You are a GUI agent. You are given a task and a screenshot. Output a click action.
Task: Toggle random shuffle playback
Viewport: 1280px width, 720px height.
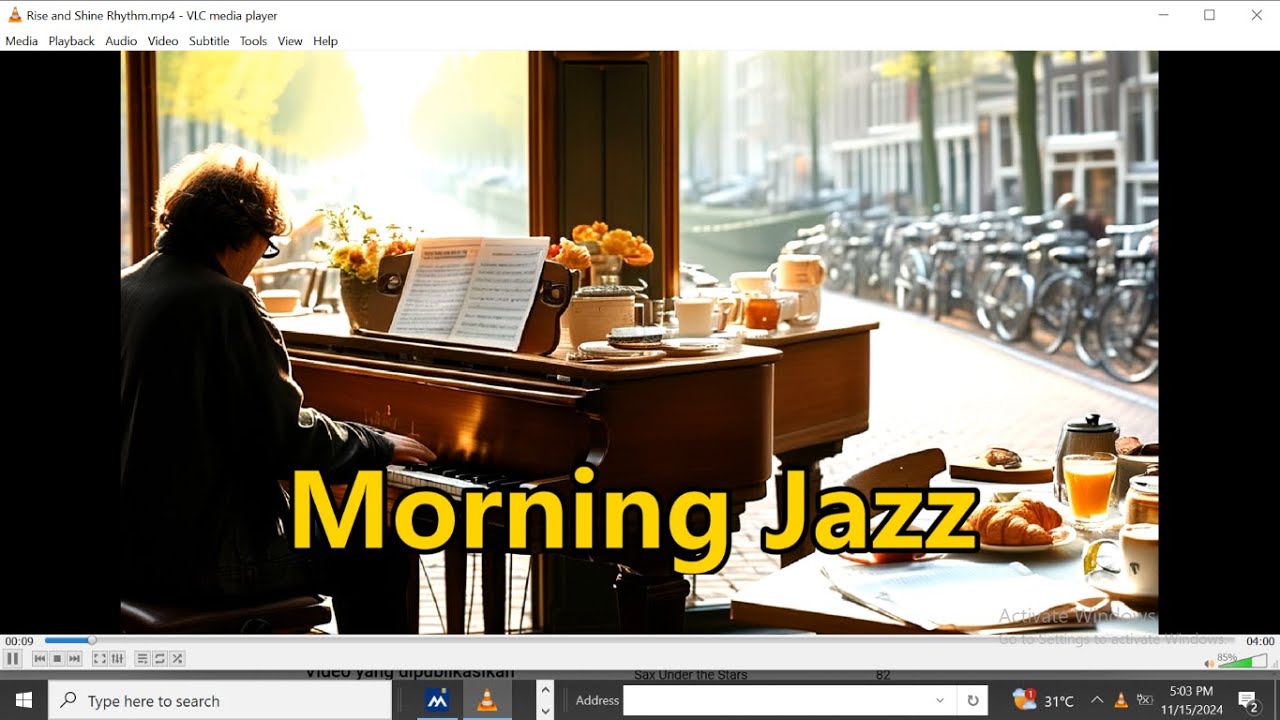pyautogui.click(x=177, y=658)
